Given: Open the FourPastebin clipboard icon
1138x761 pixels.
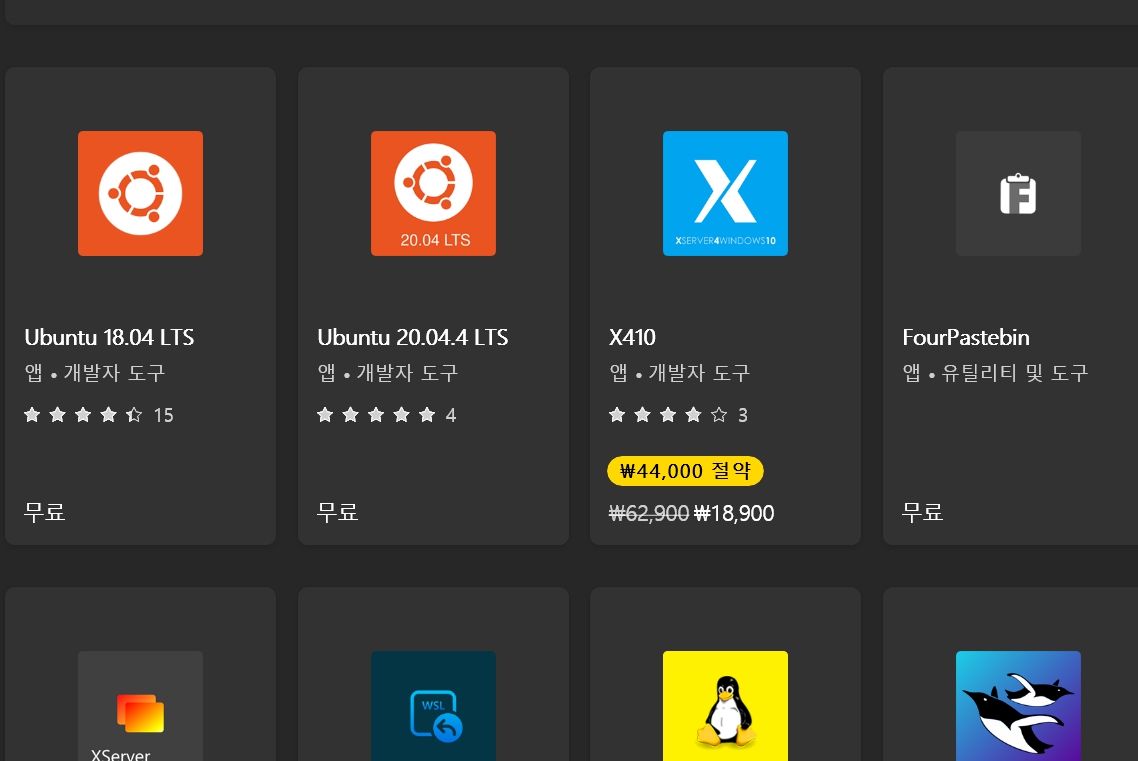Looking at the screenshot, I should (x=1018, y=193).
